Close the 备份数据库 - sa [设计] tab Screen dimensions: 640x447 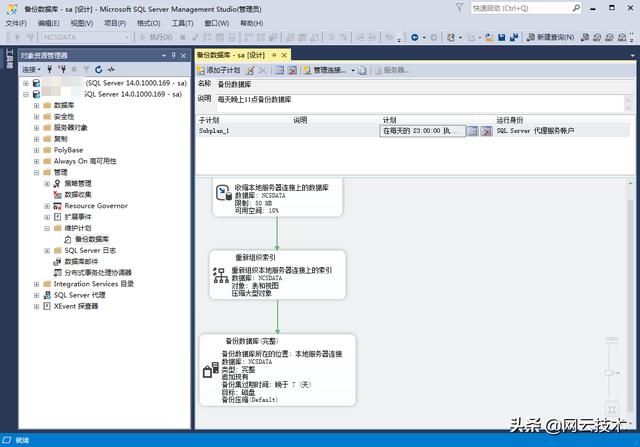pyautogui.click(x=284, y=55)
